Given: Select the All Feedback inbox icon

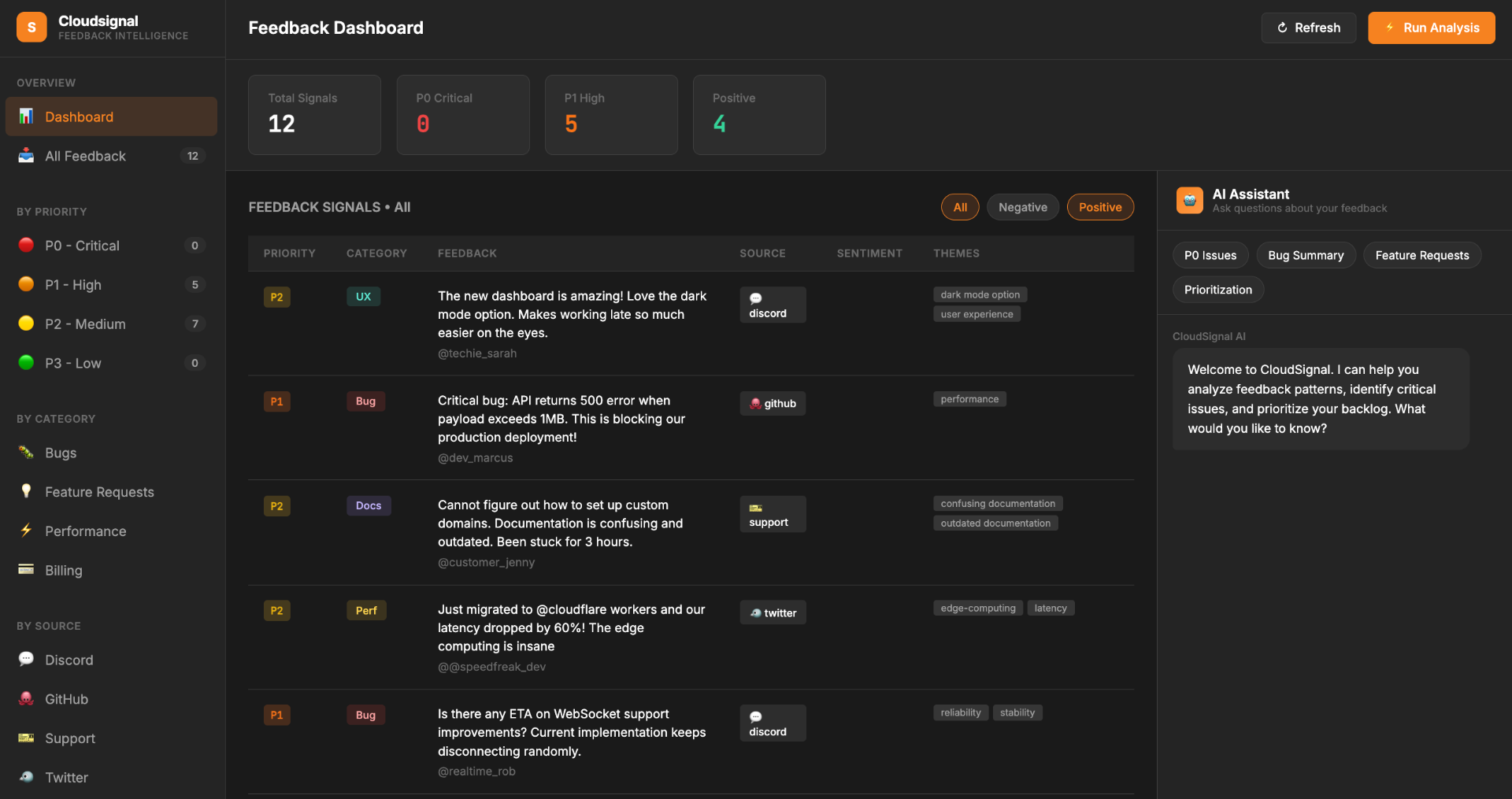Looking at the screenshot, I should [26, 156].
